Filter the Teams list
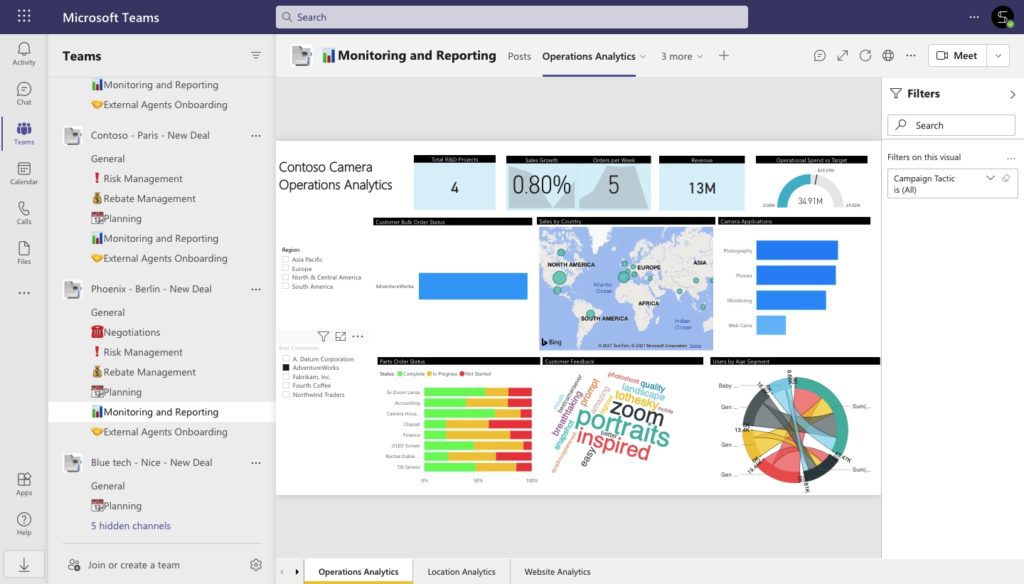This screenshot has height=584, width=1024. [256, 56]
